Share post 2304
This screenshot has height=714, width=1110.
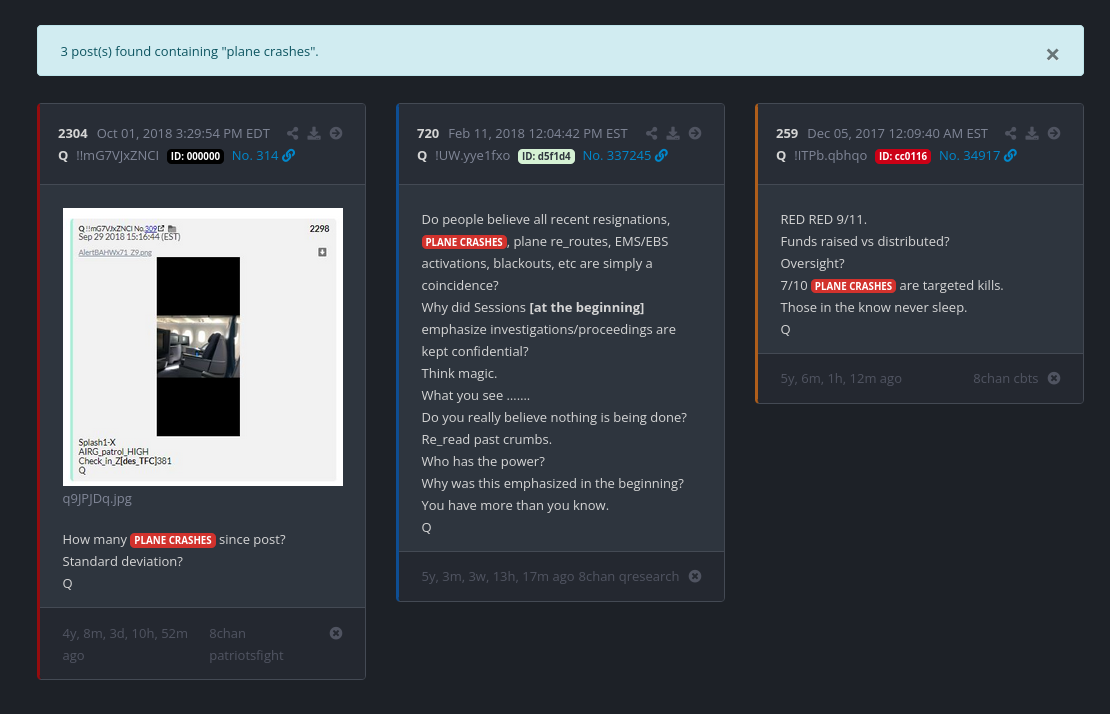(x=292, y=133)
